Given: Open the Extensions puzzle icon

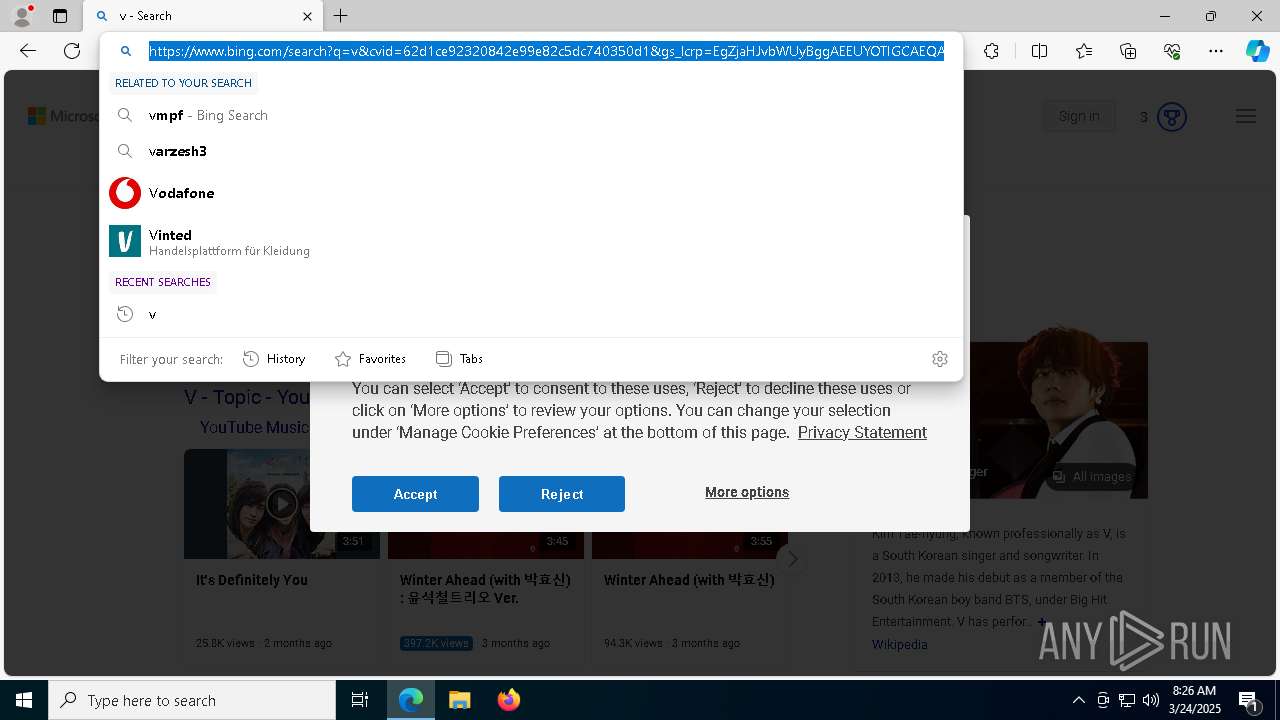Looking at the screenshot, I should (991, 51).
